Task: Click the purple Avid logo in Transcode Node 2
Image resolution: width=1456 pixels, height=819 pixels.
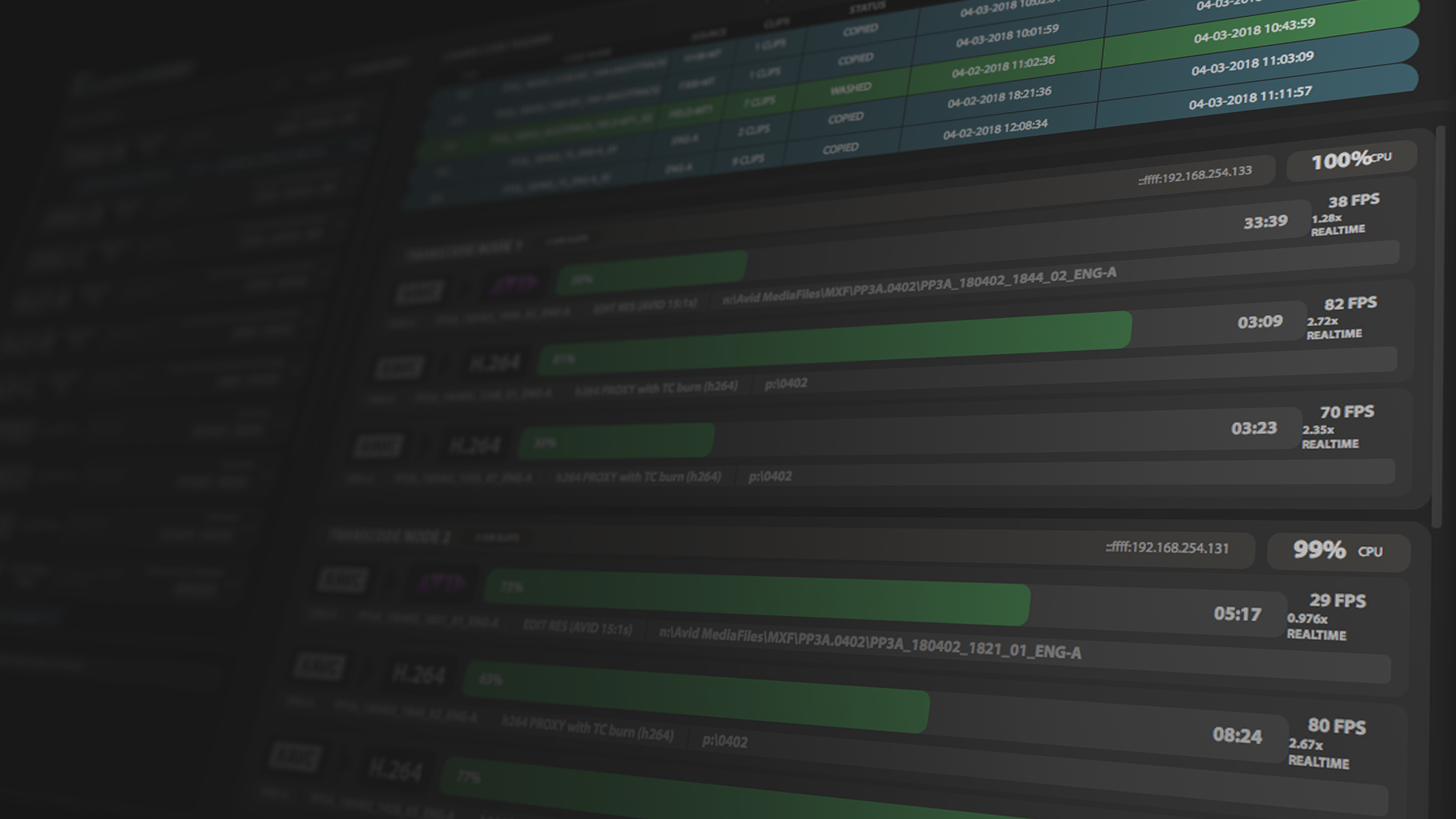Action: [442, 584]
